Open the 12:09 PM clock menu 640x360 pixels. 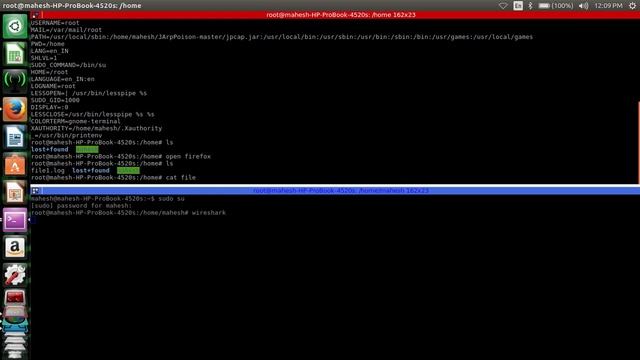608,6
